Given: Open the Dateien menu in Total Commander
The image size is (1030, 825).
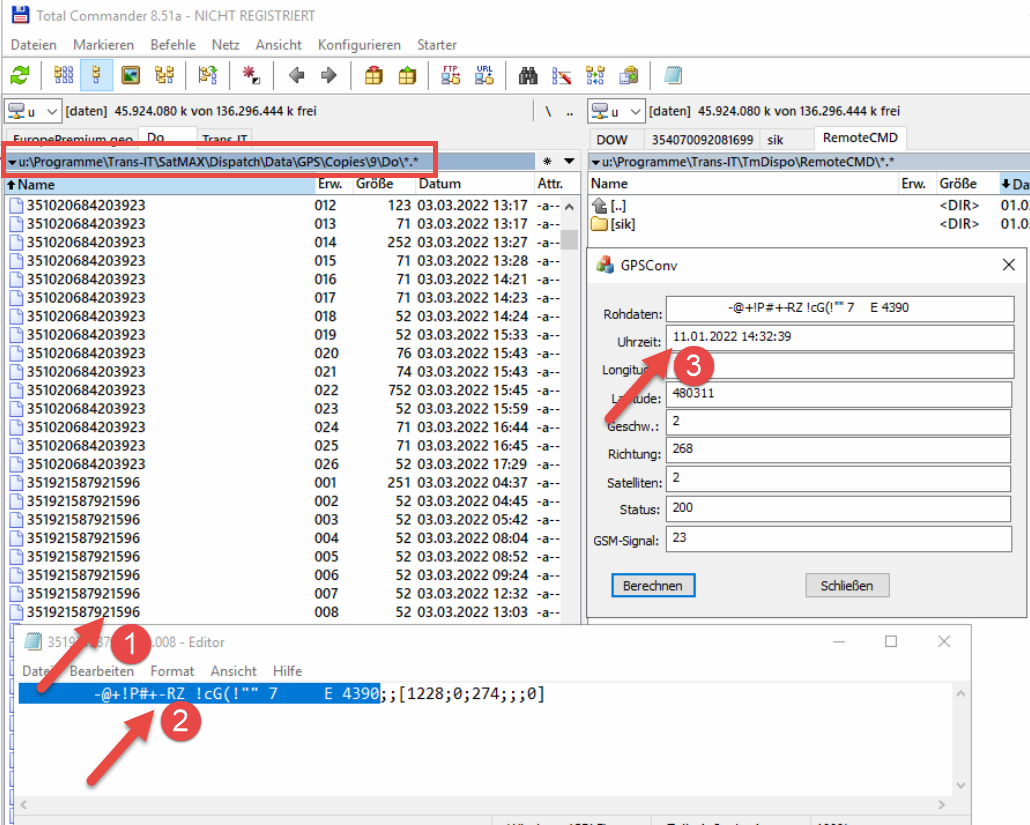Looking at the screenshot, I should point(34,45).
